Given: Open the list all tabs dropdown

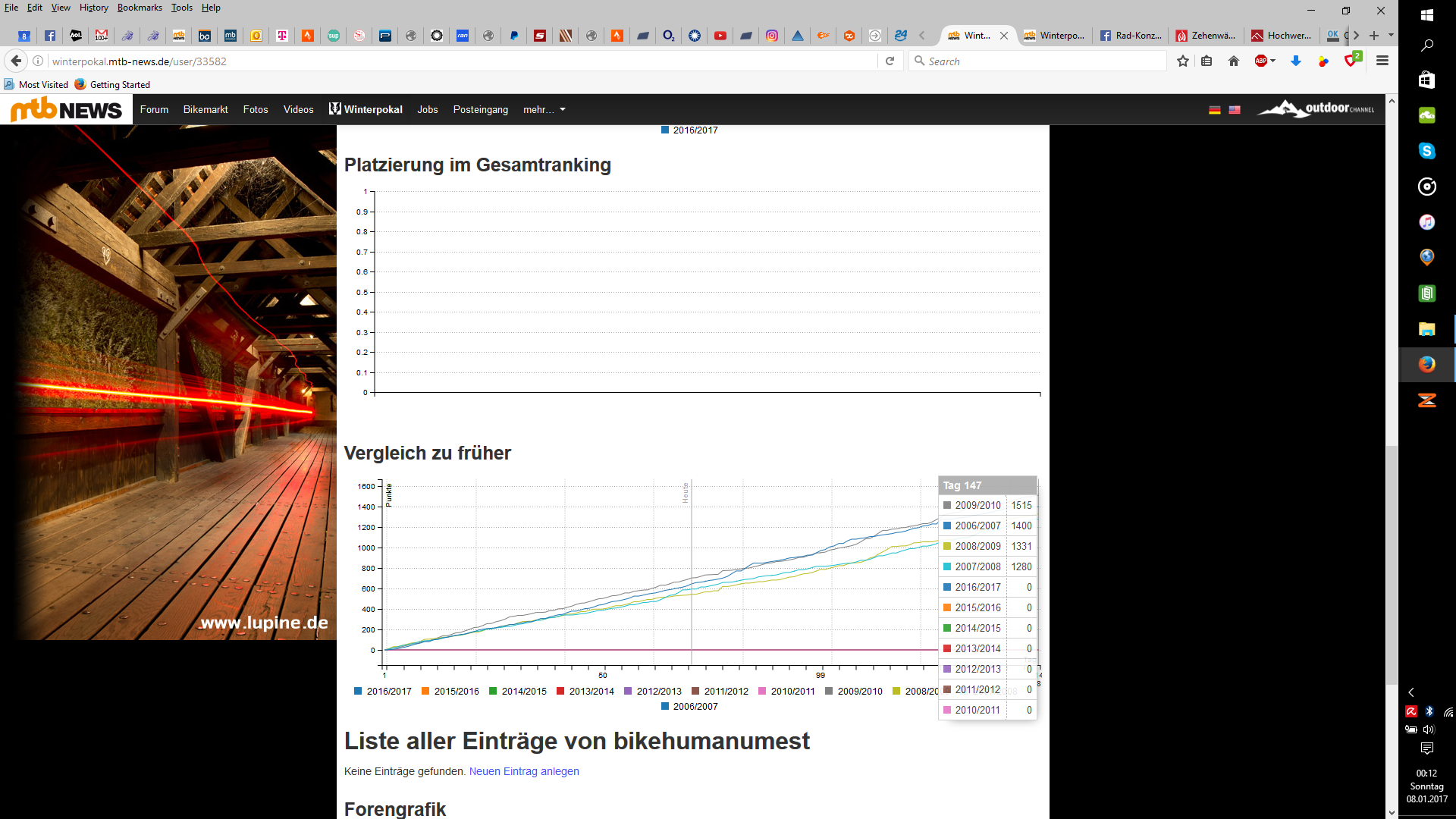Looking at the screenshot, I should 1391,35.
